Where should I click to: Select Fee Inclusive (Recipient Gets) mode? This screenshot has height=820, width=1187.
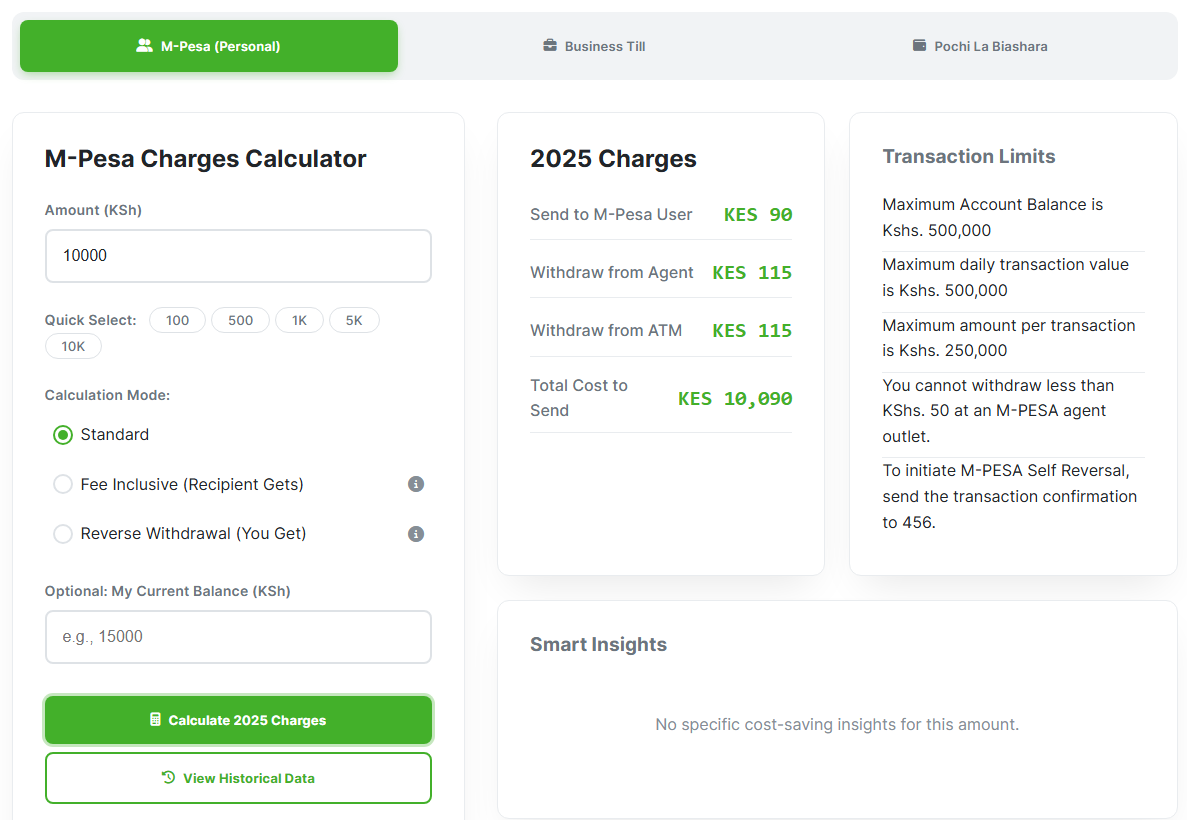(x=63, y=485)
